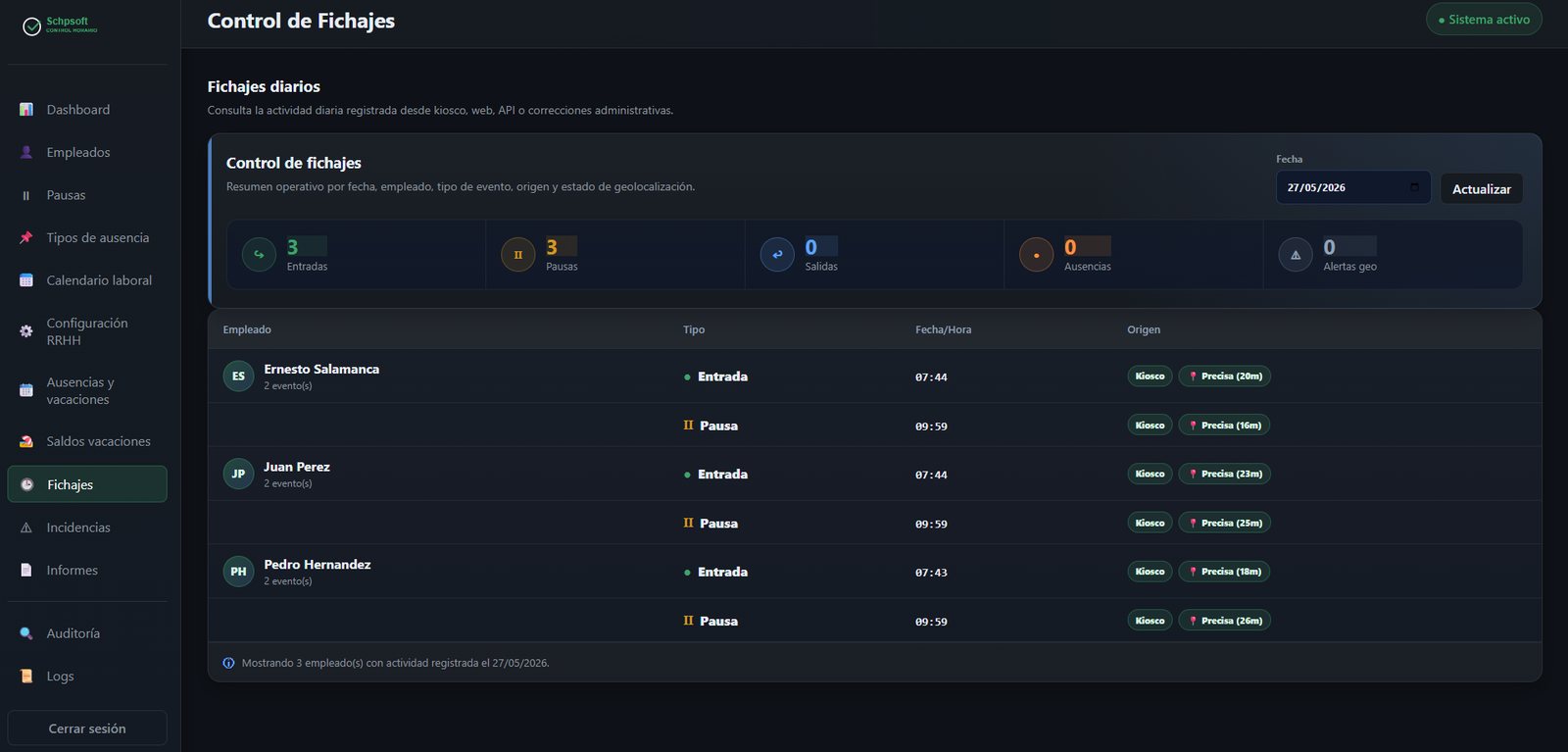1568x752 pixels.
Task: Open the Dashboard chart icon in sidebar
Action: click(x=26, y=110)
